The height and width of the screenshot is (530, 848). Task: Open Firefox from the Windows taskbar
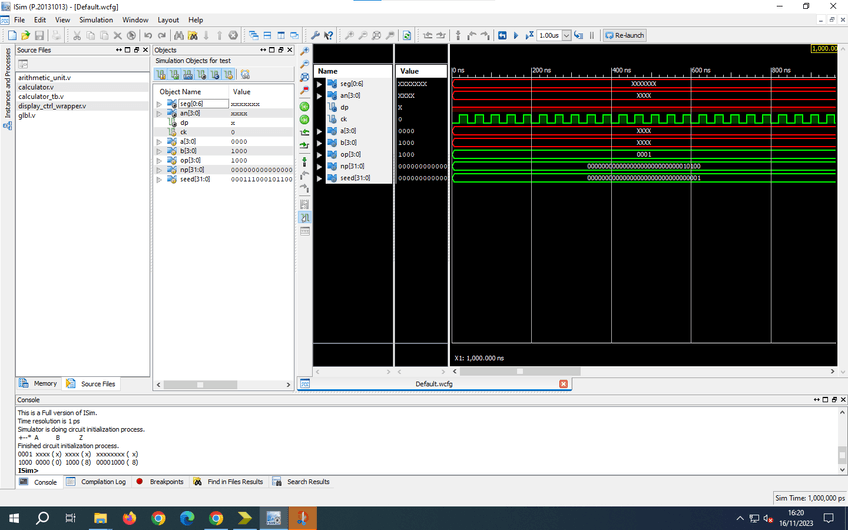[x=129, y=518]
